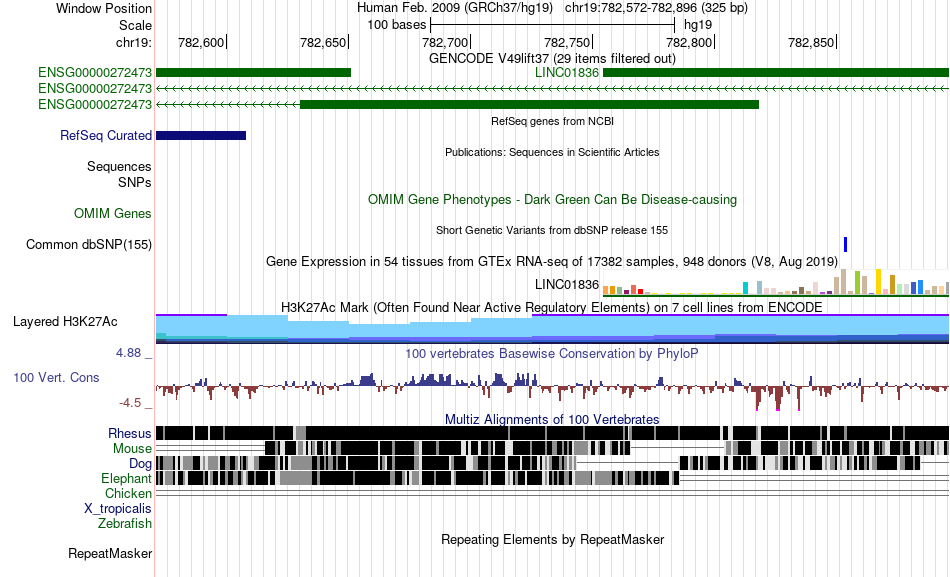Open the OMIM Gene Phenotypes track title
The image size is (950, 577).
[x=552, y=199]
